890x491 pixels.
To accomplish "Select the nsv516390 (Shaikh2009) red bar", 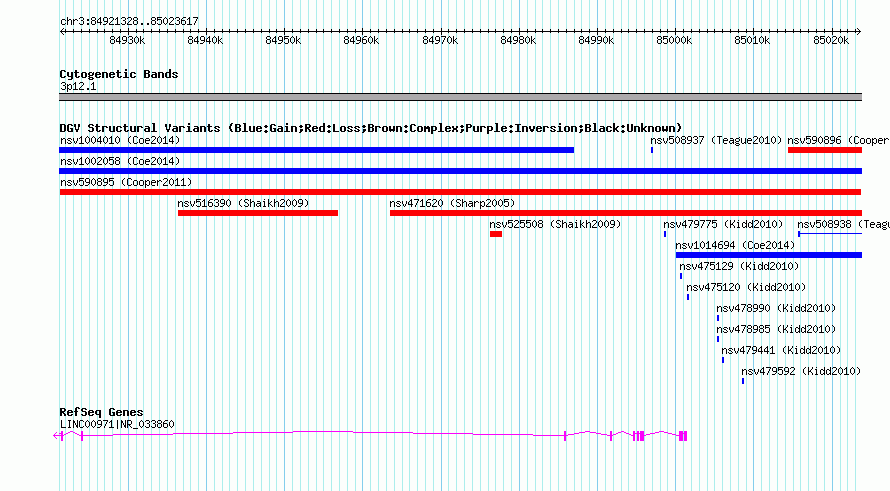I will 258,213.
